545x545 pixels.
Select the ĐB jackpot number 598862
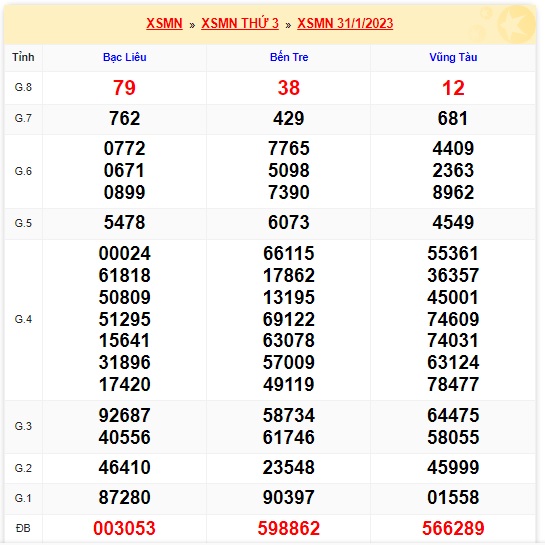tap(289, 529)
